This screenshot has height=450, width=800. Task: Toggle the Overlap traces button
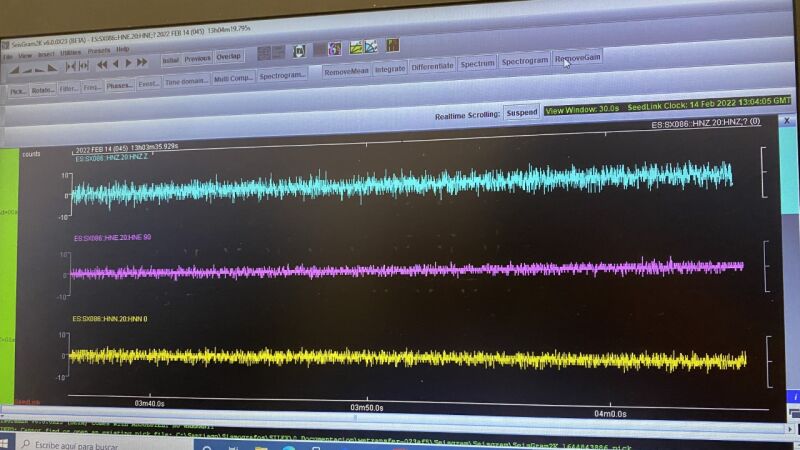pyautogui.click(x=229, y=57)
